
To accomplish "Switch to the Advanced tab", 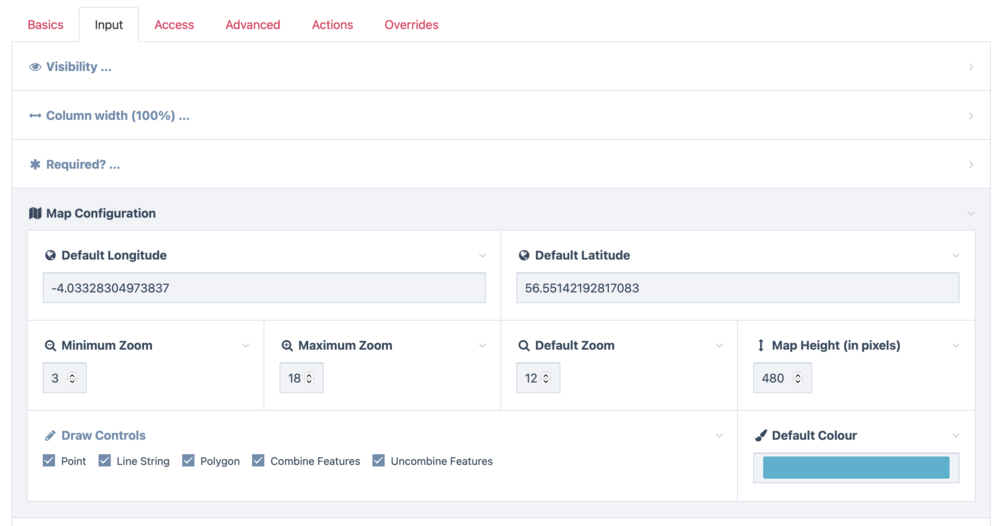I will point(253,25).
